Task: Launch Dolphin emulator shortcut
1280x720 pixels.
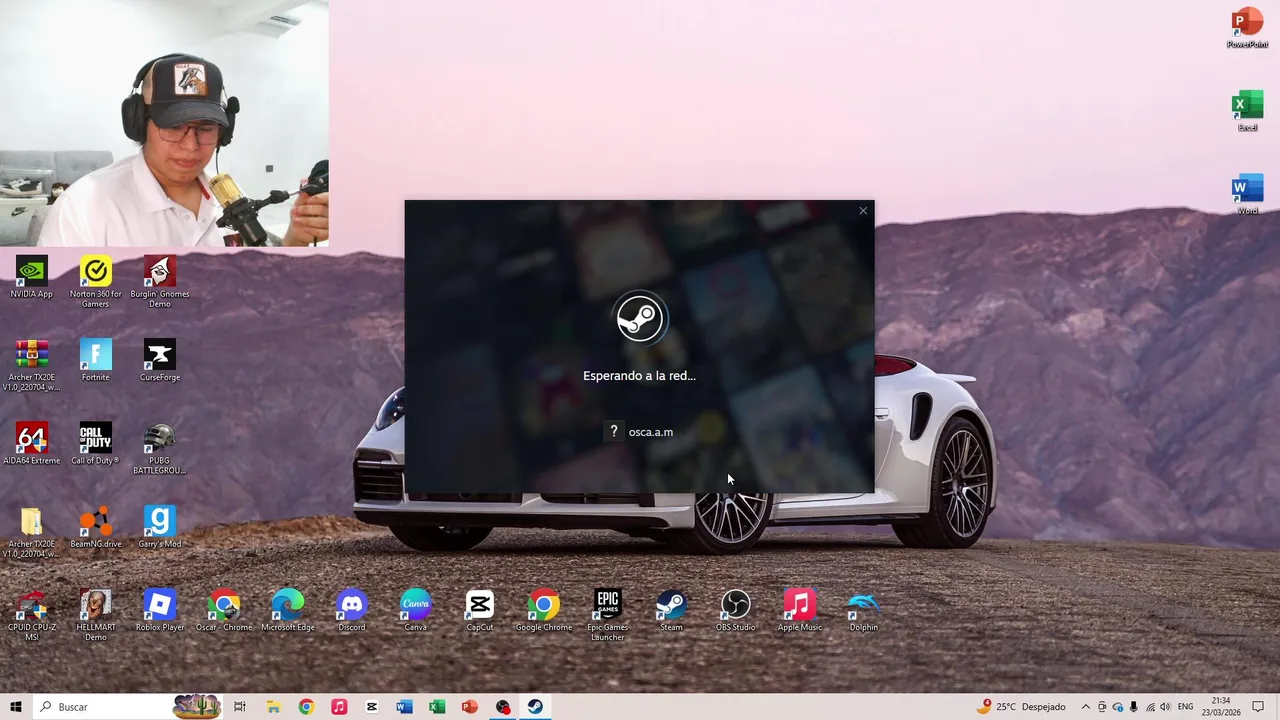Action: tap(864, 610)
